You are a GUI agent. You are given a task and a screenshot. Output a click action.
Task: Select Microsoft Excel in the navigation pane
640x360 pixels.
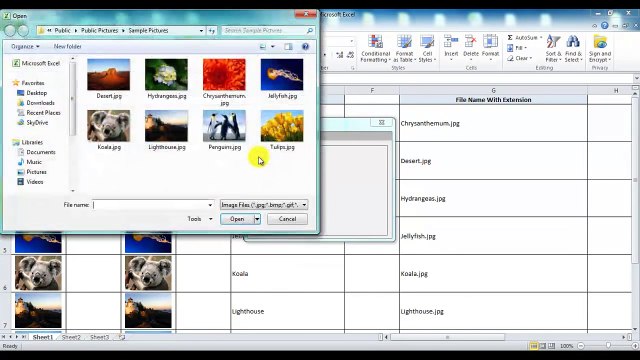pyautogui.click(x=36, y=63)
